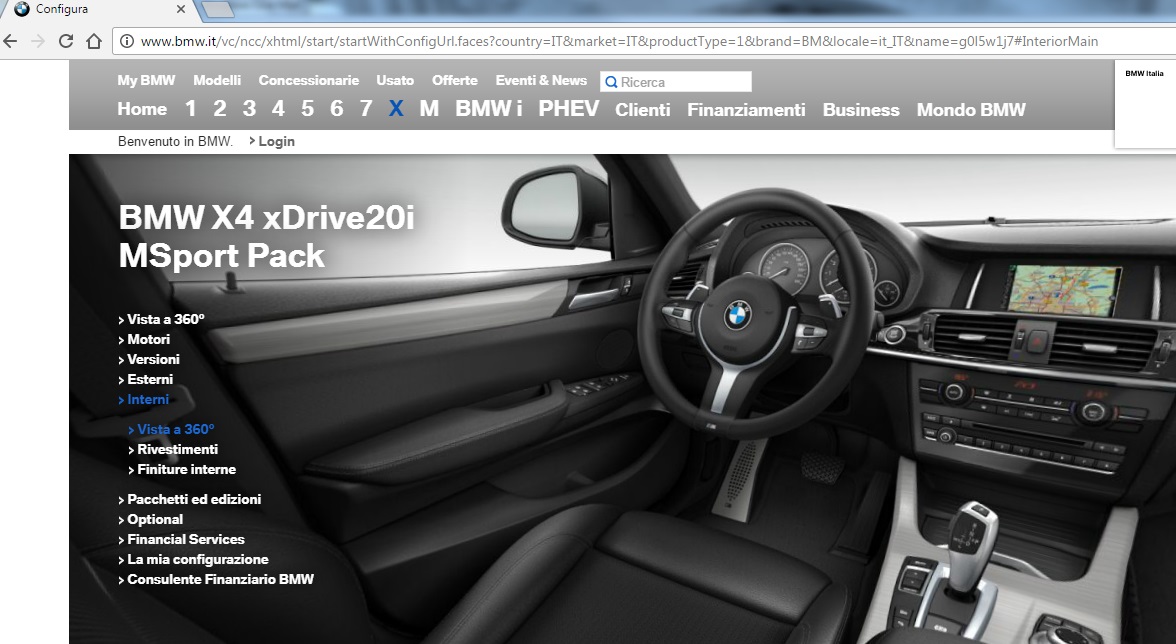
Task: Select Serie 5 in navigation
Action: click(308, 109)
